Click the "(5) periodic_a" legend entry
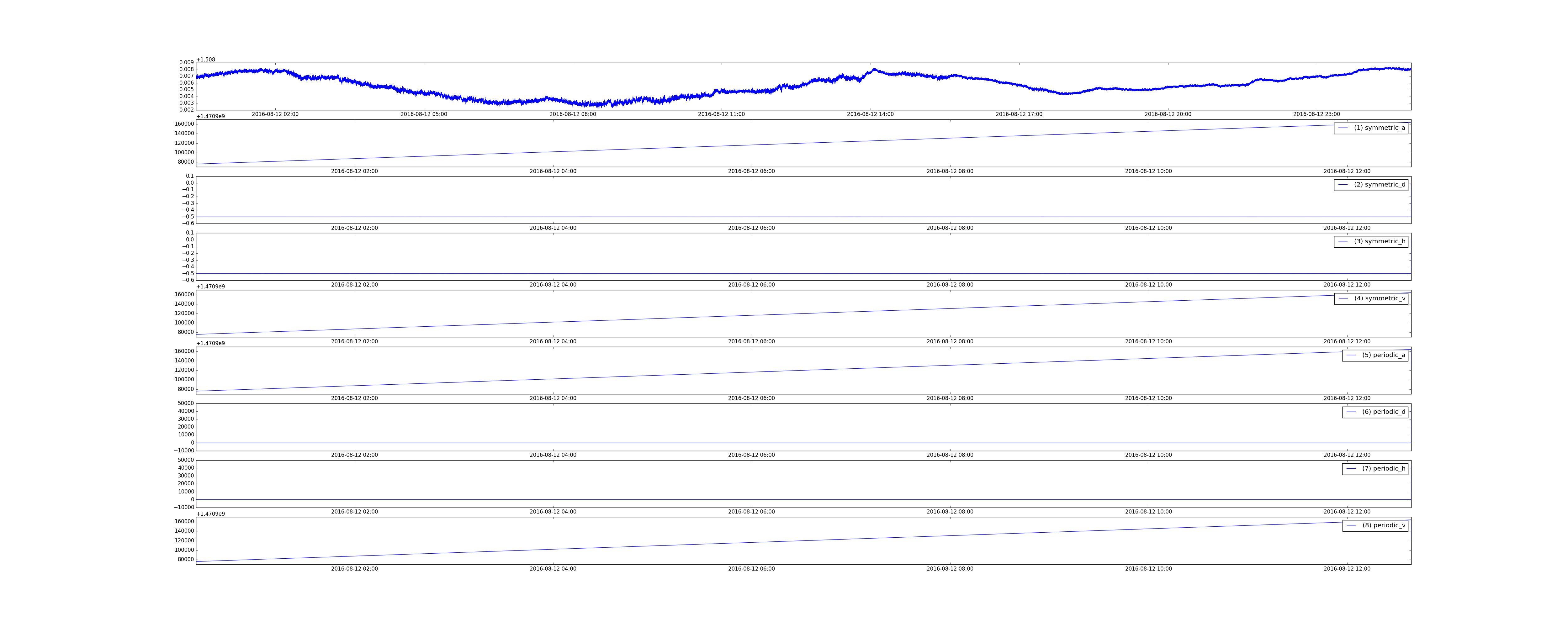 coord(1375,355)
